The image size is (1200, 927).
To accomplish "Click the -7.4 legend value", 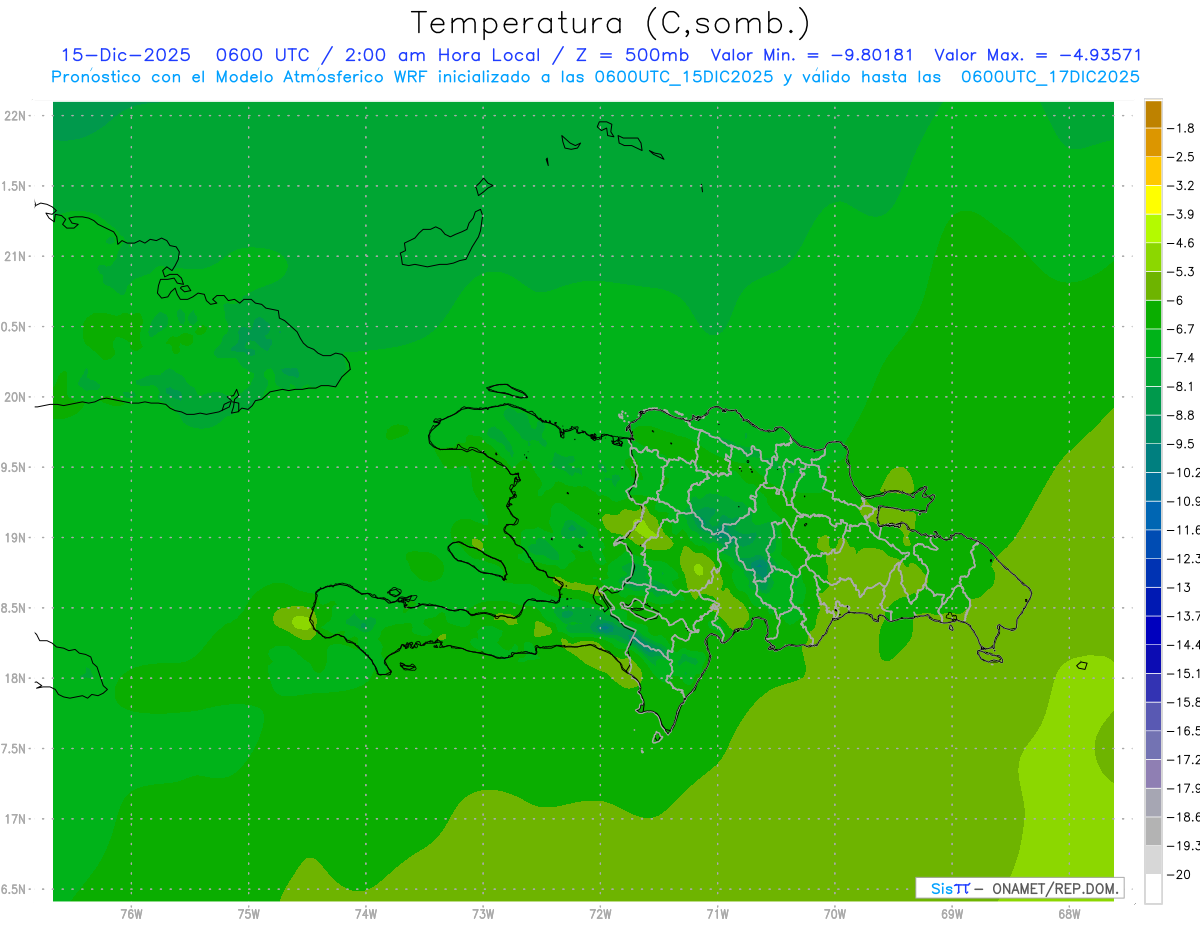I will point(1181,357).
